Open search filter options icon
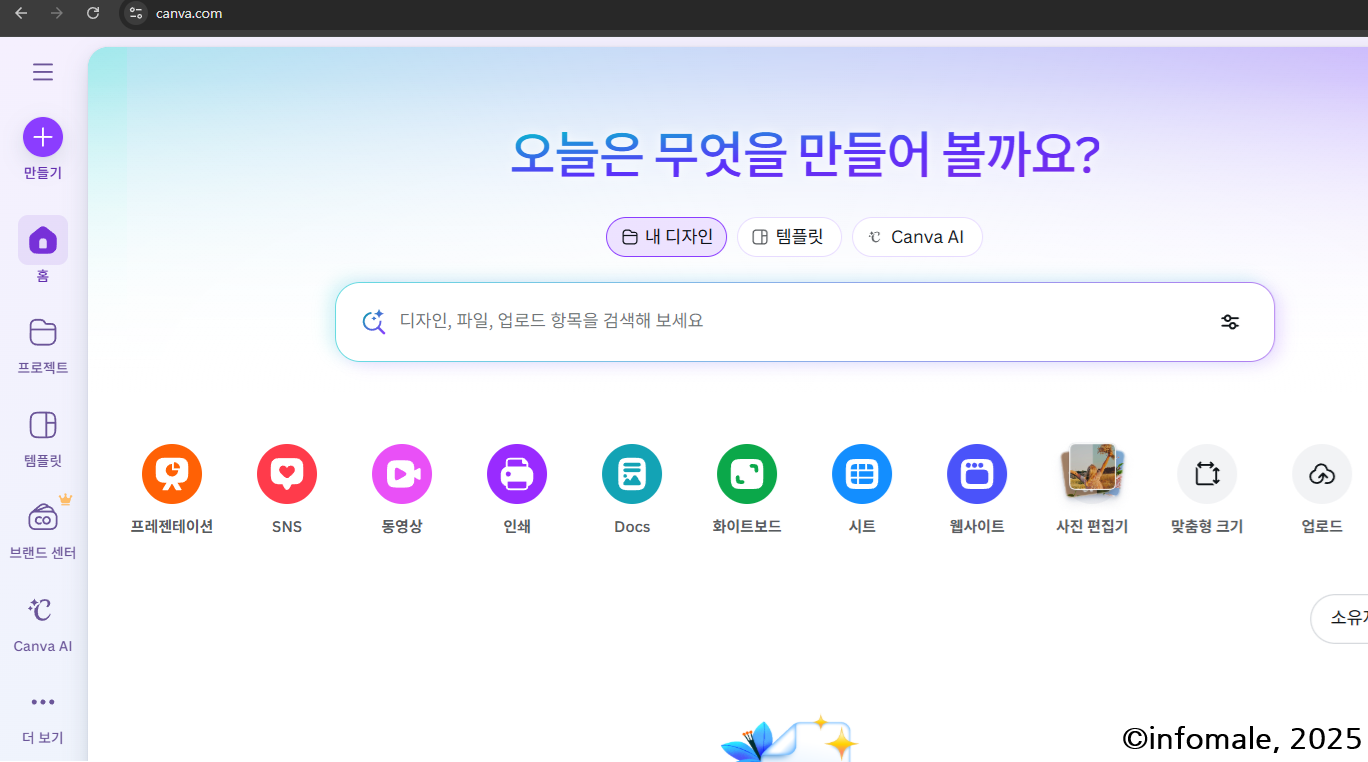The image size is (1368, 762). (x=1230, y=322)
